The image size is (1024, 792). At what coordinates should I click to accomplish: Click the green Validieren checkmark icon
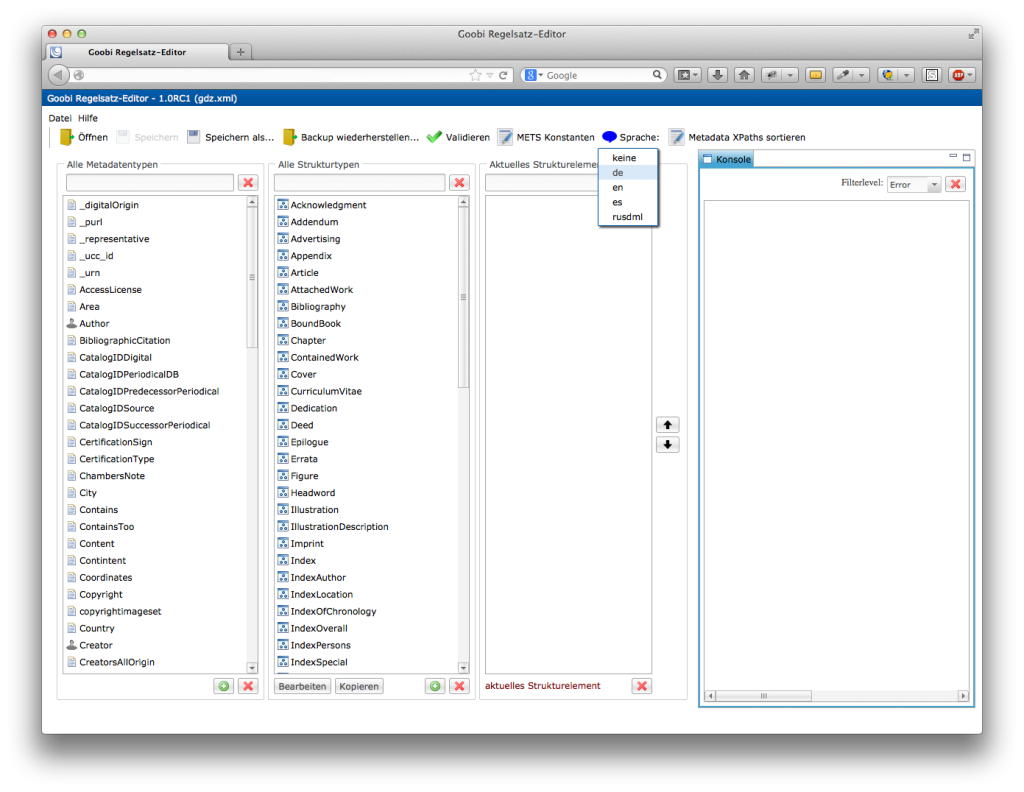coord(434,137)
